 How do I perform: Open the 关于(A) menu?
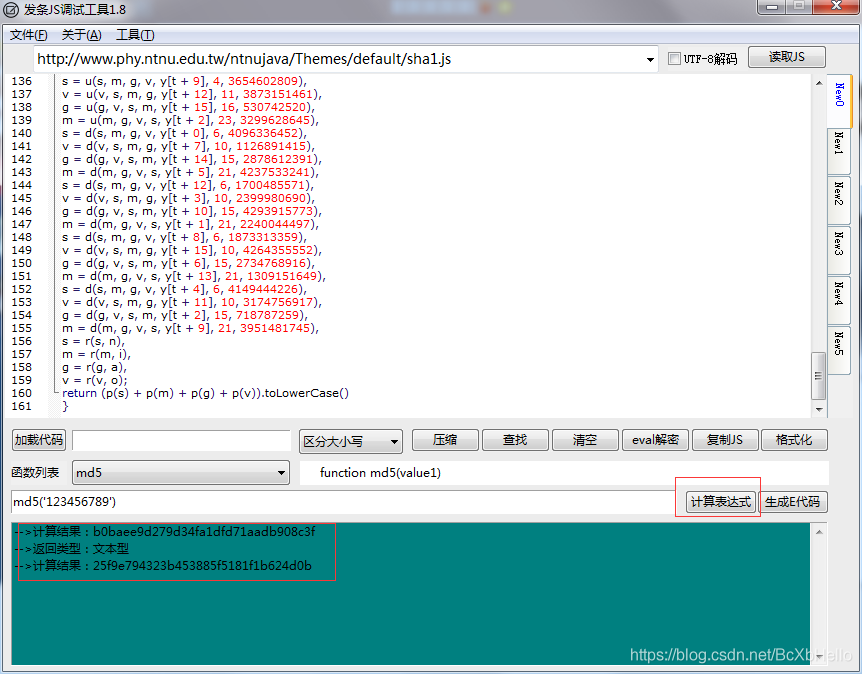81,35
